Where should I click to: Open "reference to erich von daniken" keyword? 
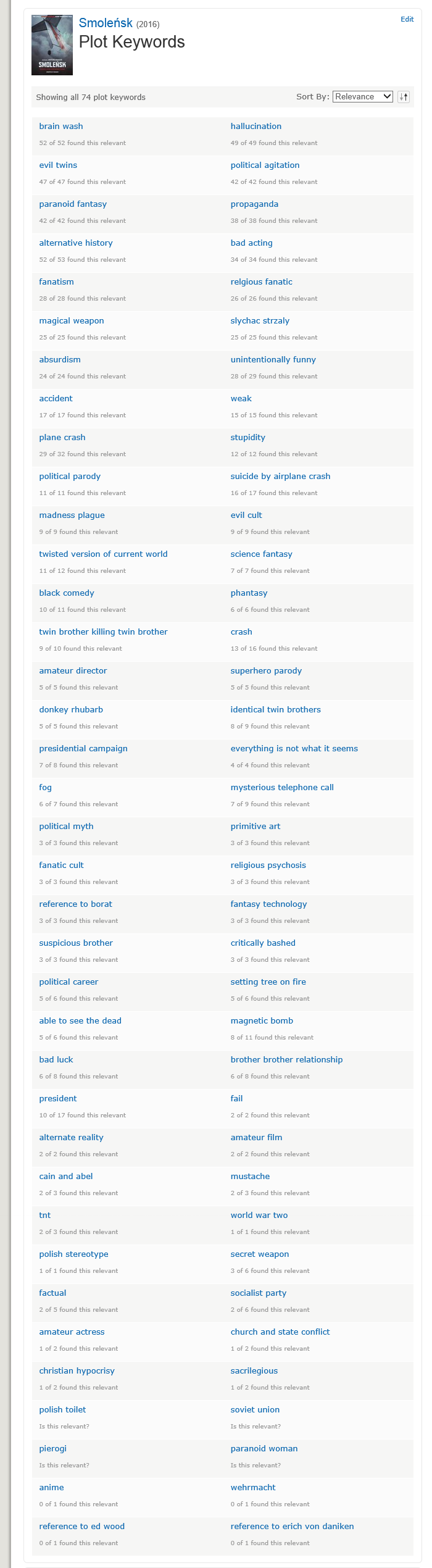tap(292, 1527)
